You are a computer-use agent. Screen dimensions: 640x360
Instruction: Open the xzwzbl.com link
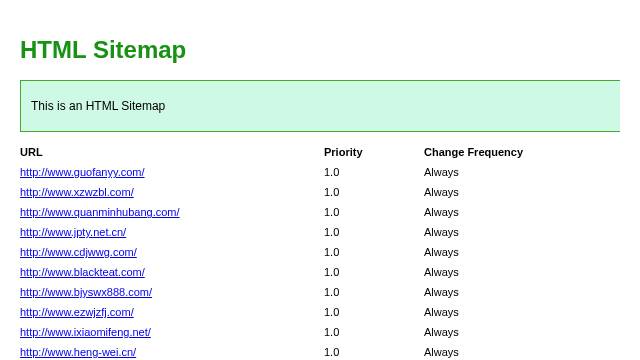point(77,192)
